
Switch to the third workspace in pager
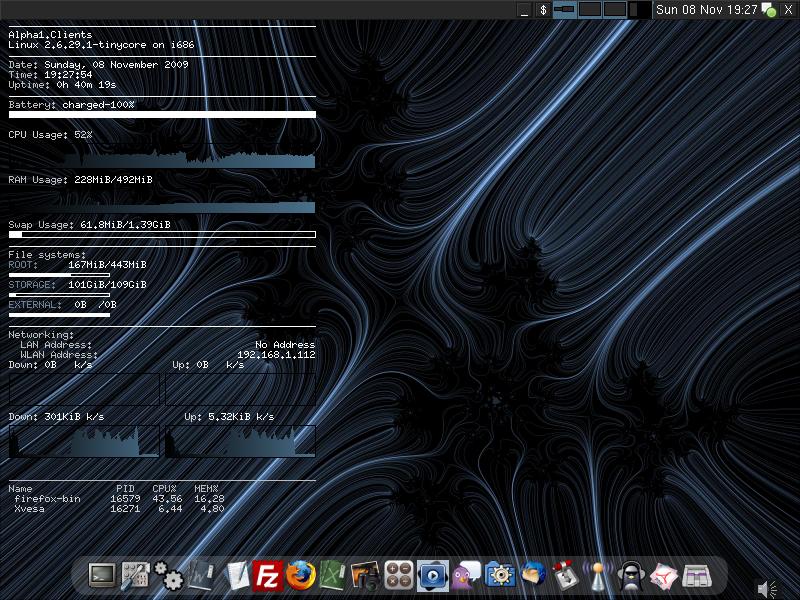point(615,10)
